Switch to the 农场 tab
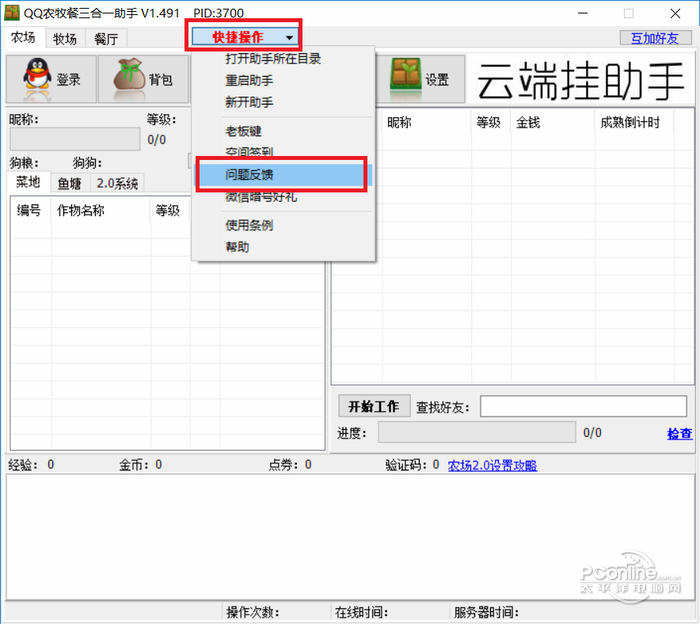The width and height of the screenshot is (700, 624). click(x=23, y=37)
